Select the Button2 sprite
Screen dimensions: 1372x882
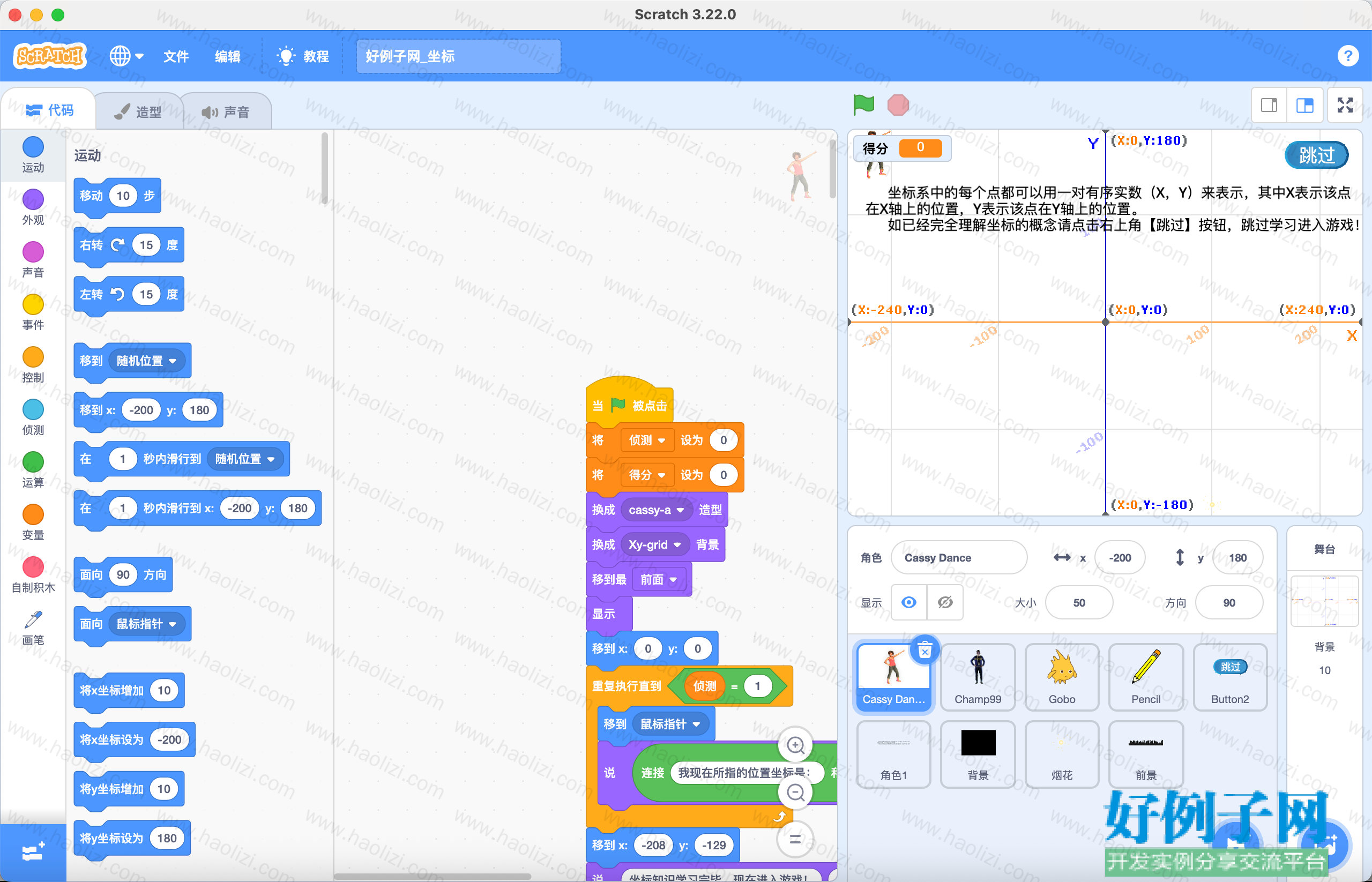[x=1230, y=677]
